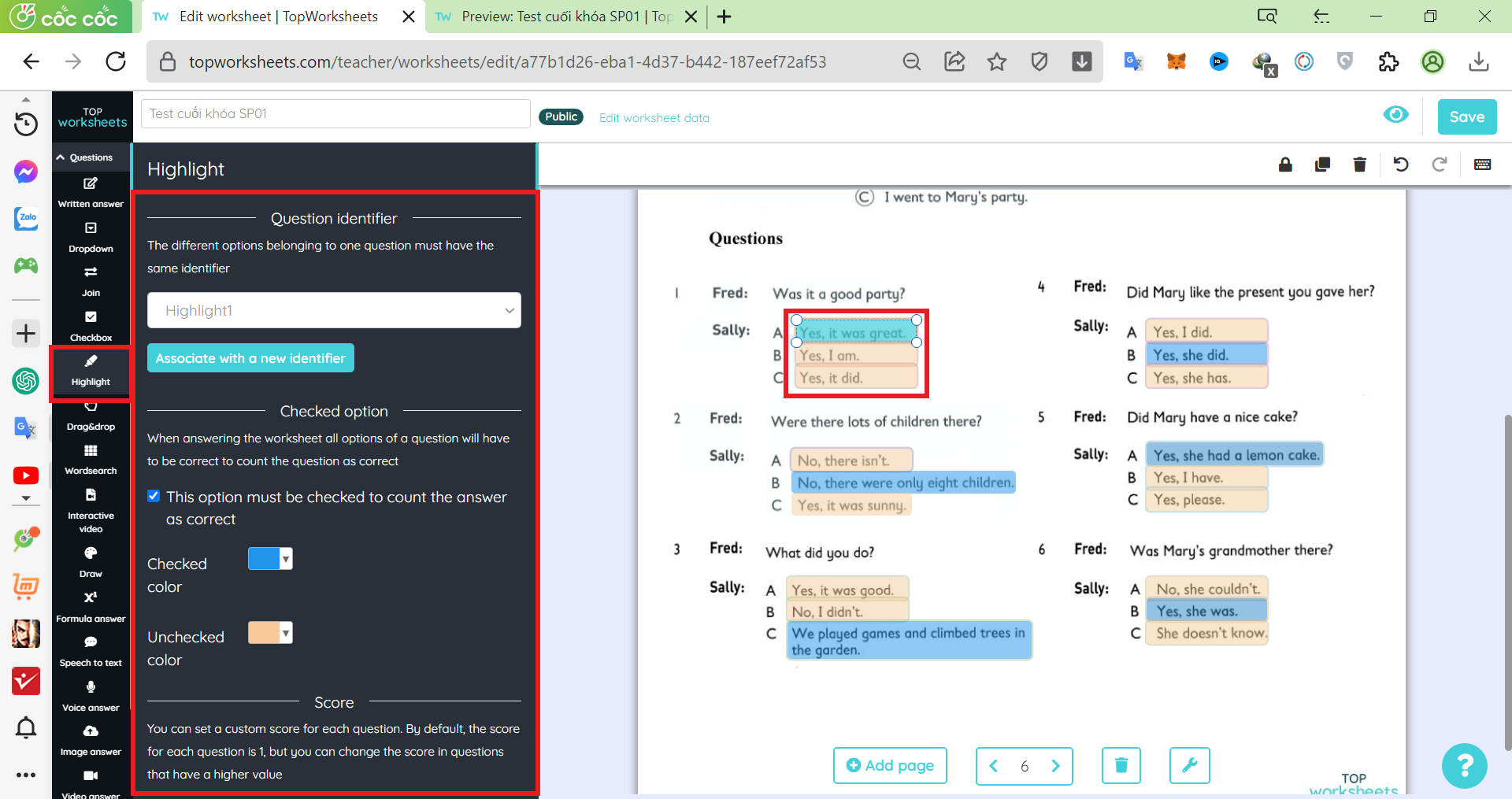1512x799 pixels.
Task: Undo the last action
Action: pos(1400,165)
